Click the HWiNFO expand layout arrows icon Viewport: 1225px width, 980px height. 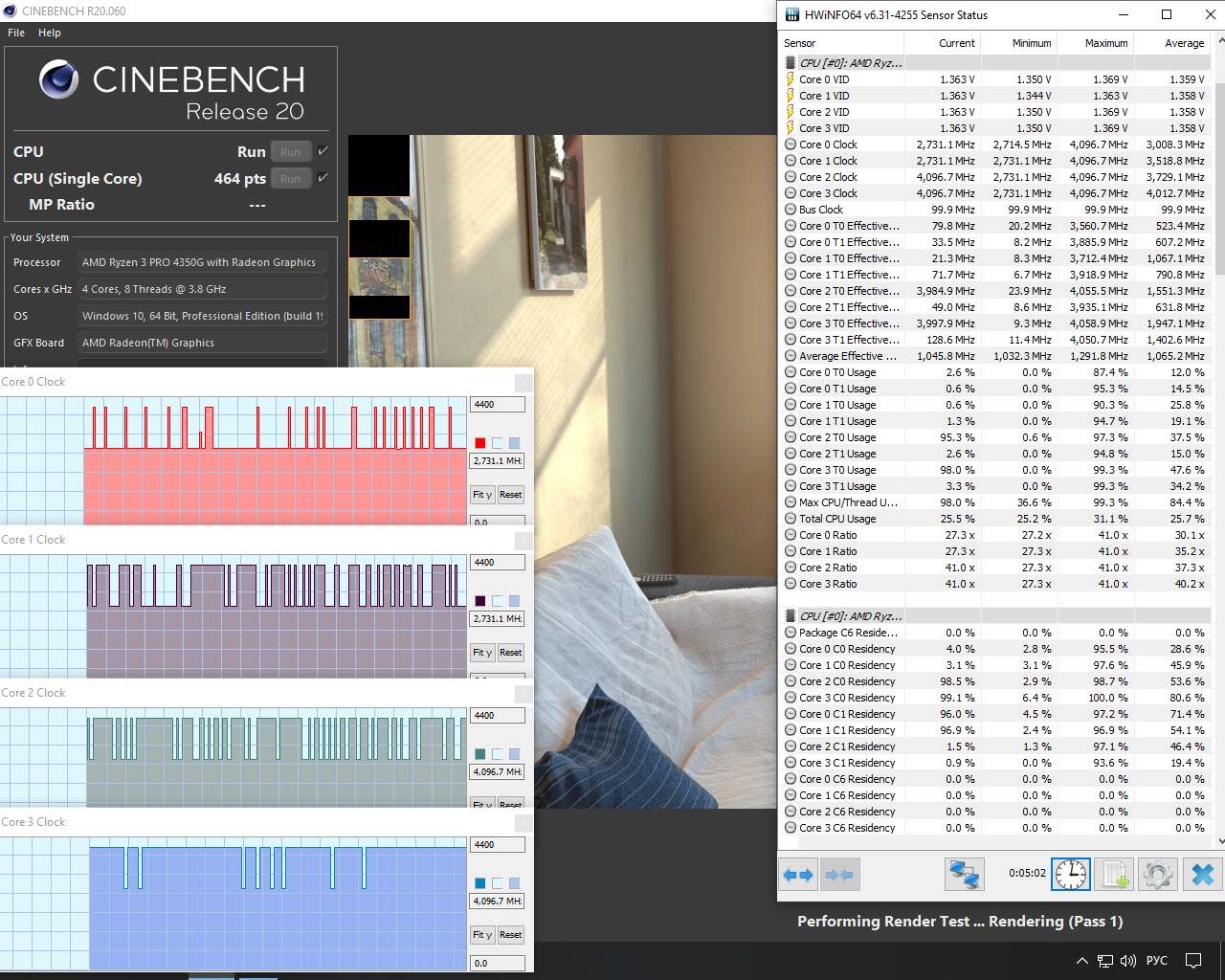[x=798, y=875]
